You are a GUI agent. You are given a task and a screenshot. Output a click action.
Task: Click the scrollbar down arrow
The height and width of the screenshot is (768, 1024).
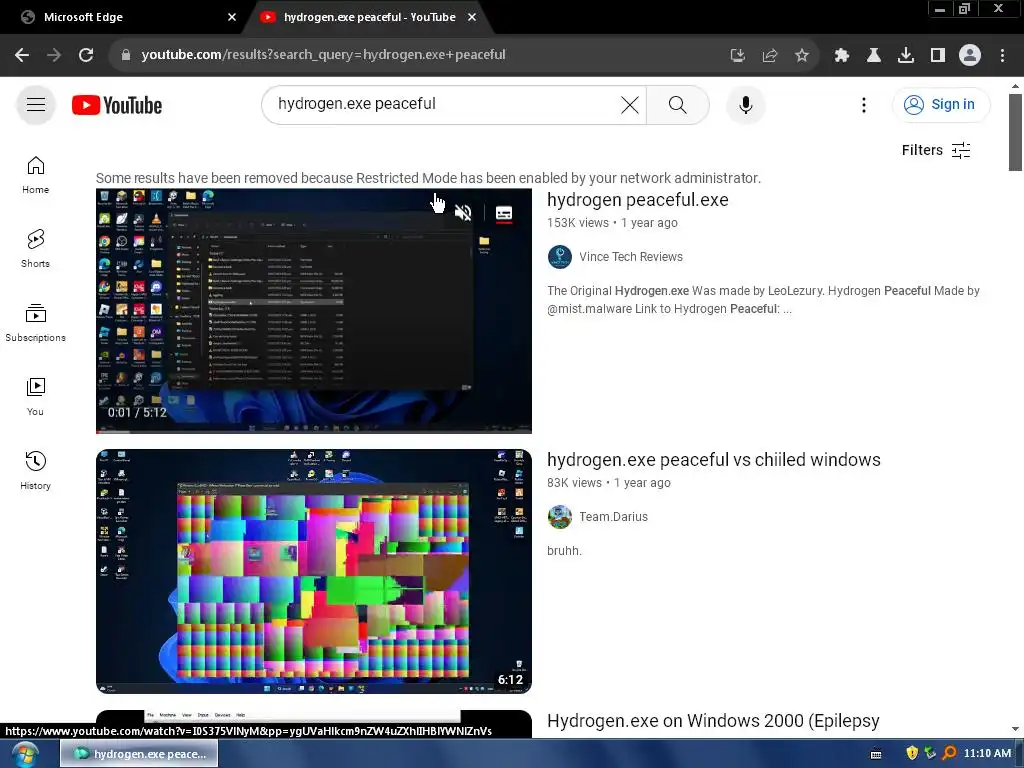coord(1015,729)
